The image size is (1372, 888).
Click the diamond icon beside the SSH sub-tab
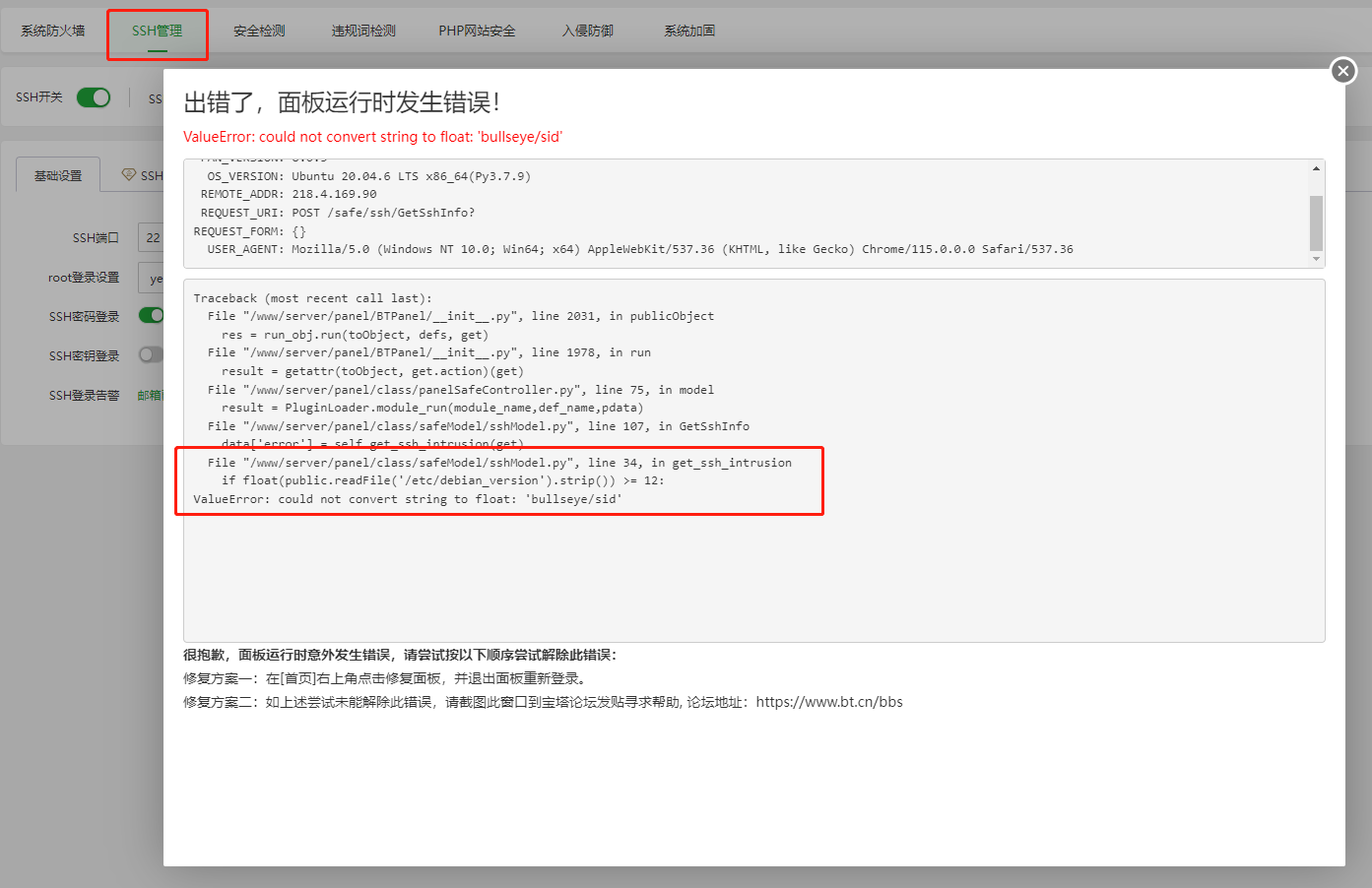coord(129,174)
